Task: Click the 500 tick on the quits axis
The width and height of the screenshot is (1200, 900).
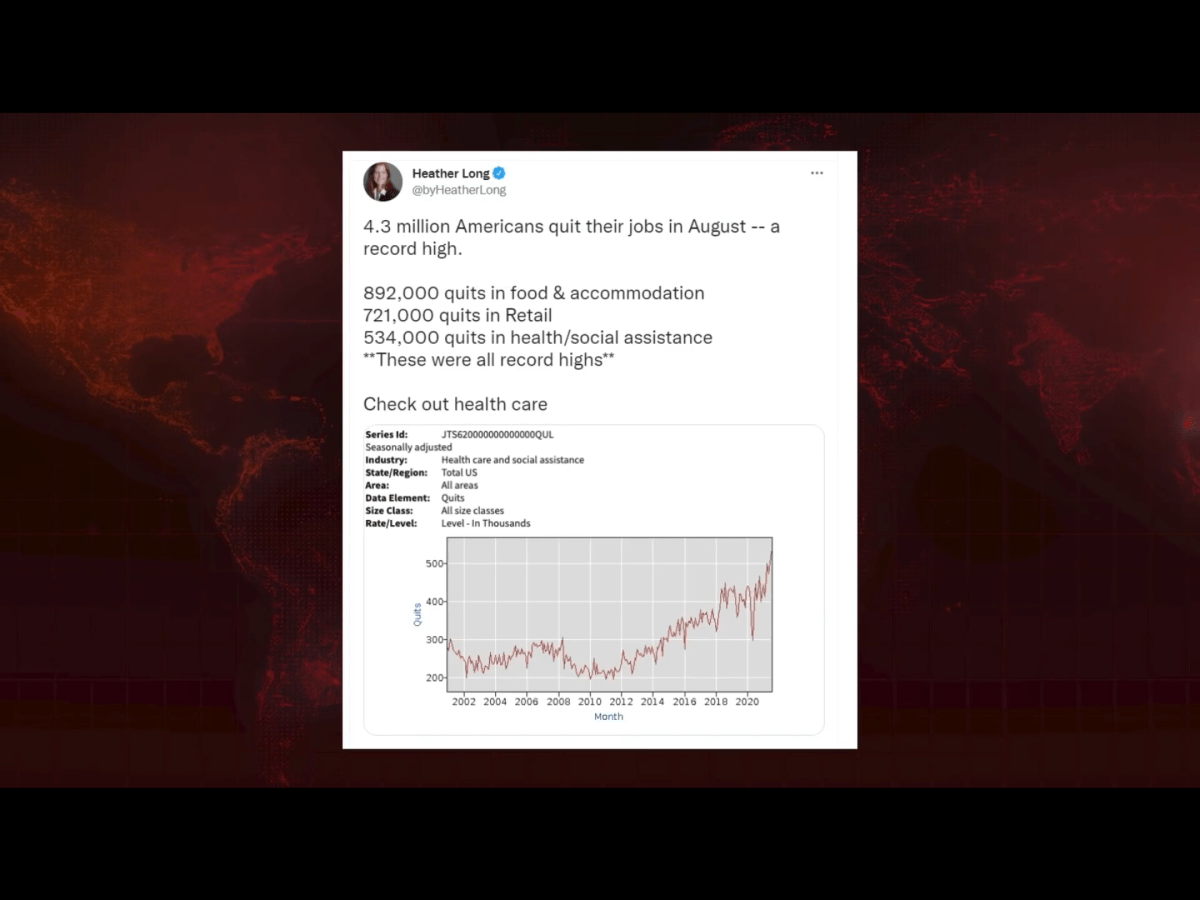Action: point(432,564)
